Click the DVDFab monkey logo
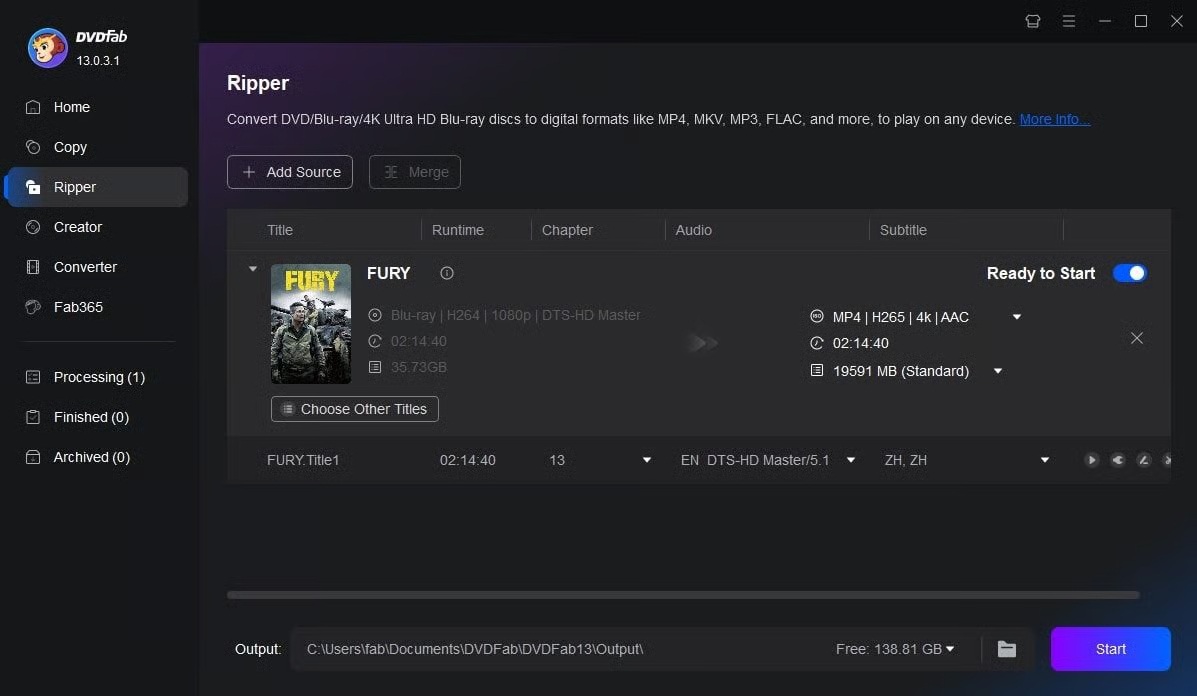 (x=47, y=48)
